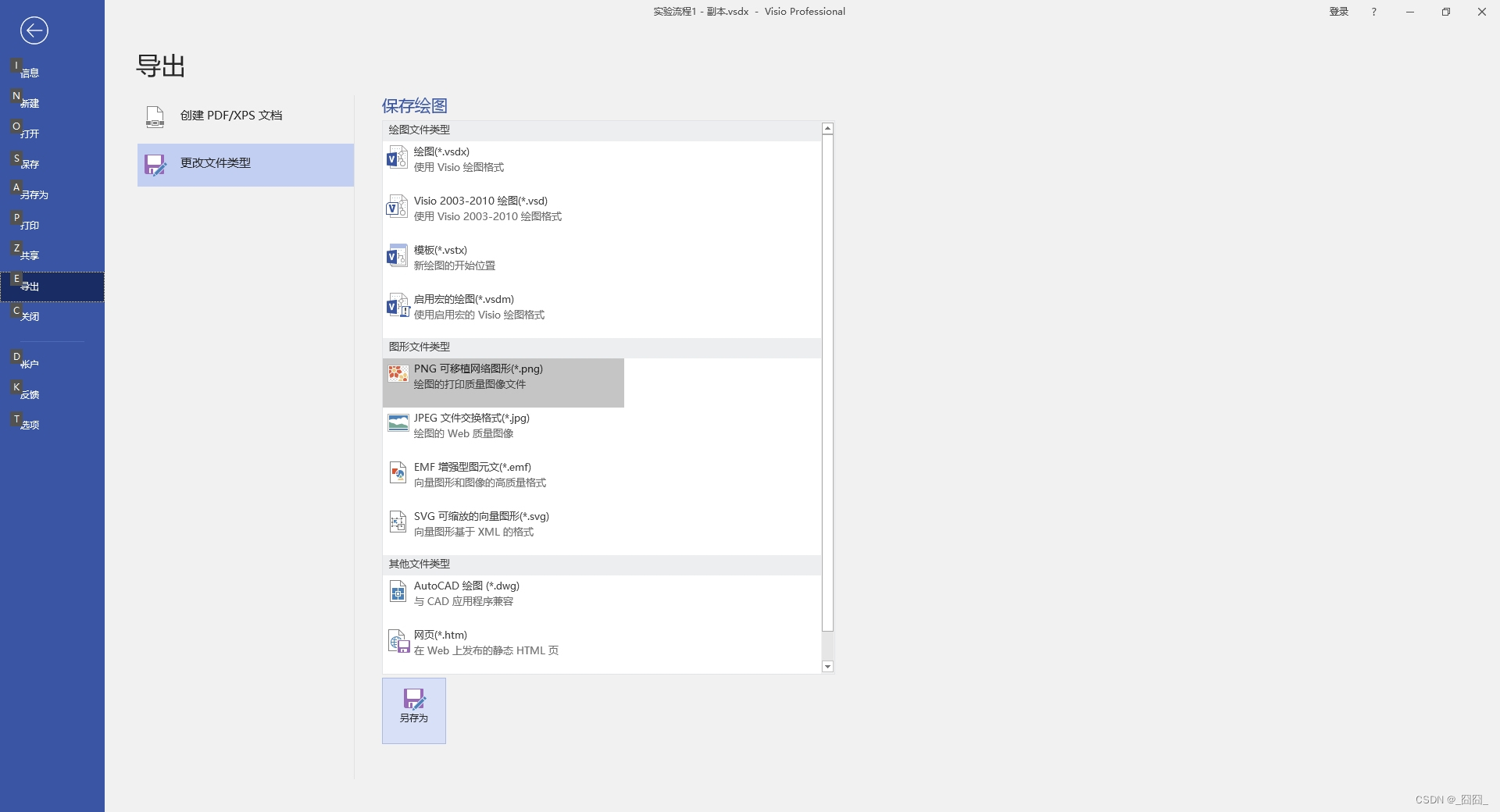This screenshot has height=812, width=1500.
Task: Choose JPEG 文件交换格式(*.jpg) label
Action: [472, 418]
